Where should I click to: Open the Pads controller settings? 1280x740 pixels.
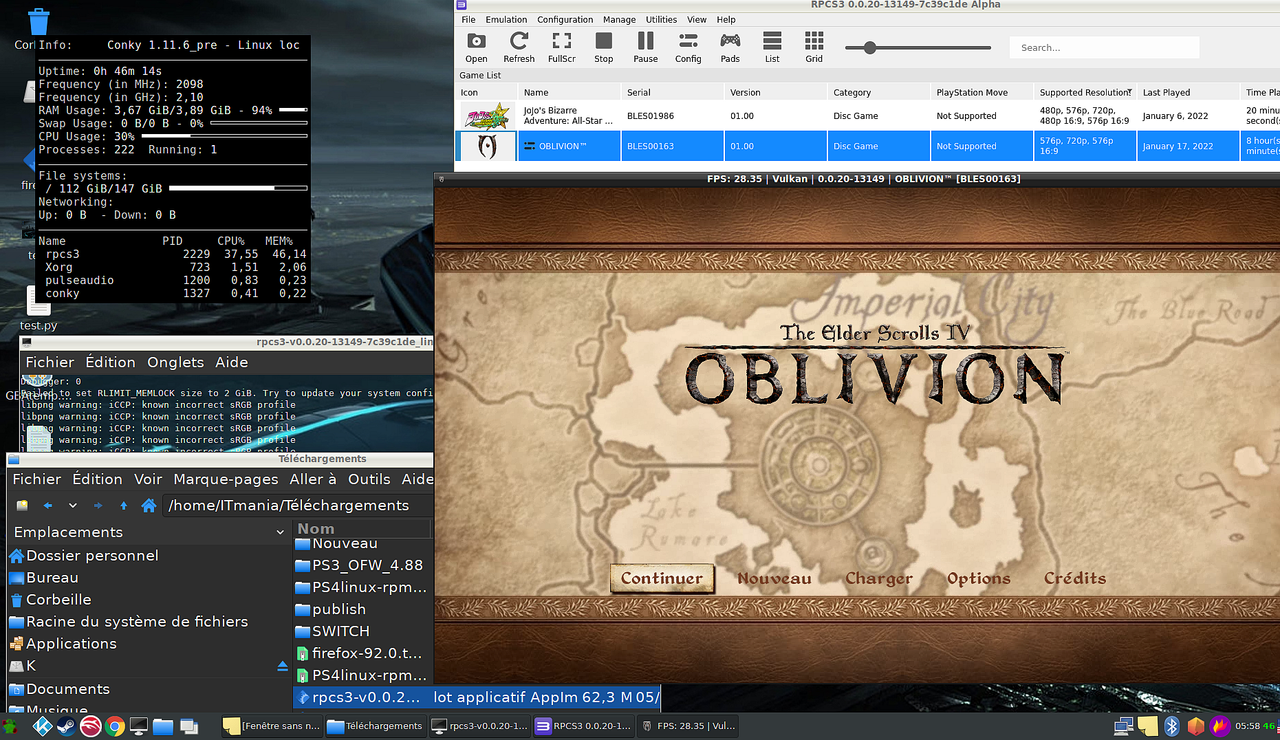pyautogui.click(x=730, y=46)
